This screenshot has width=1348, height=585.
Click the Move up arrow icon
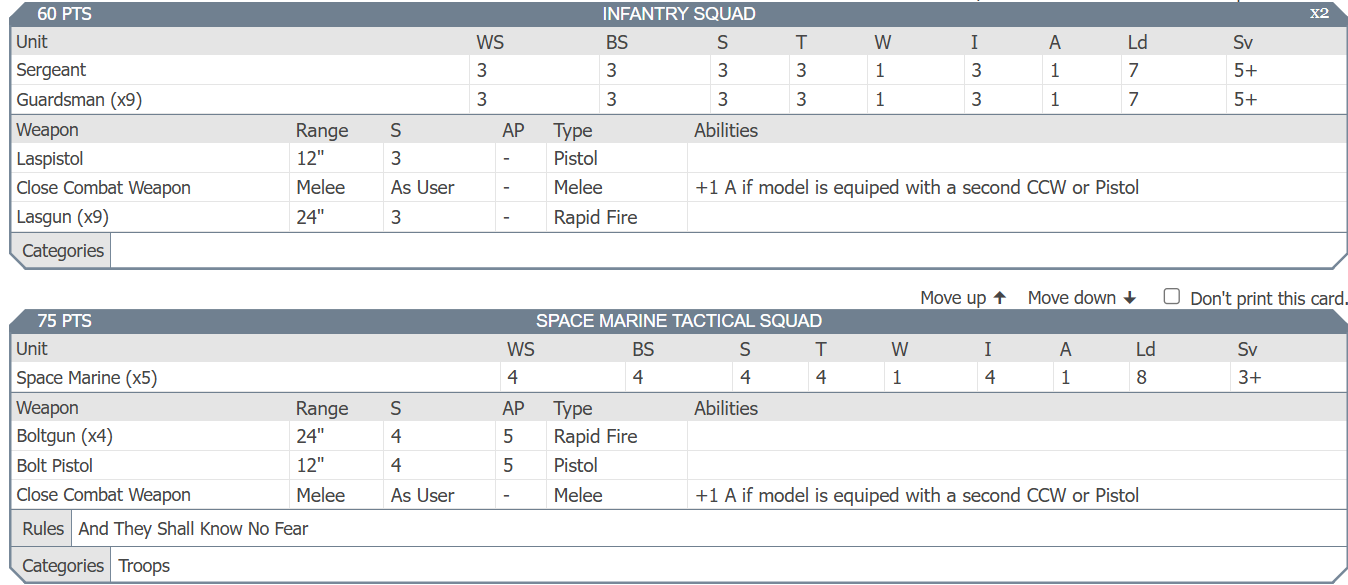pyautogui.click(x=1000, y=298)
